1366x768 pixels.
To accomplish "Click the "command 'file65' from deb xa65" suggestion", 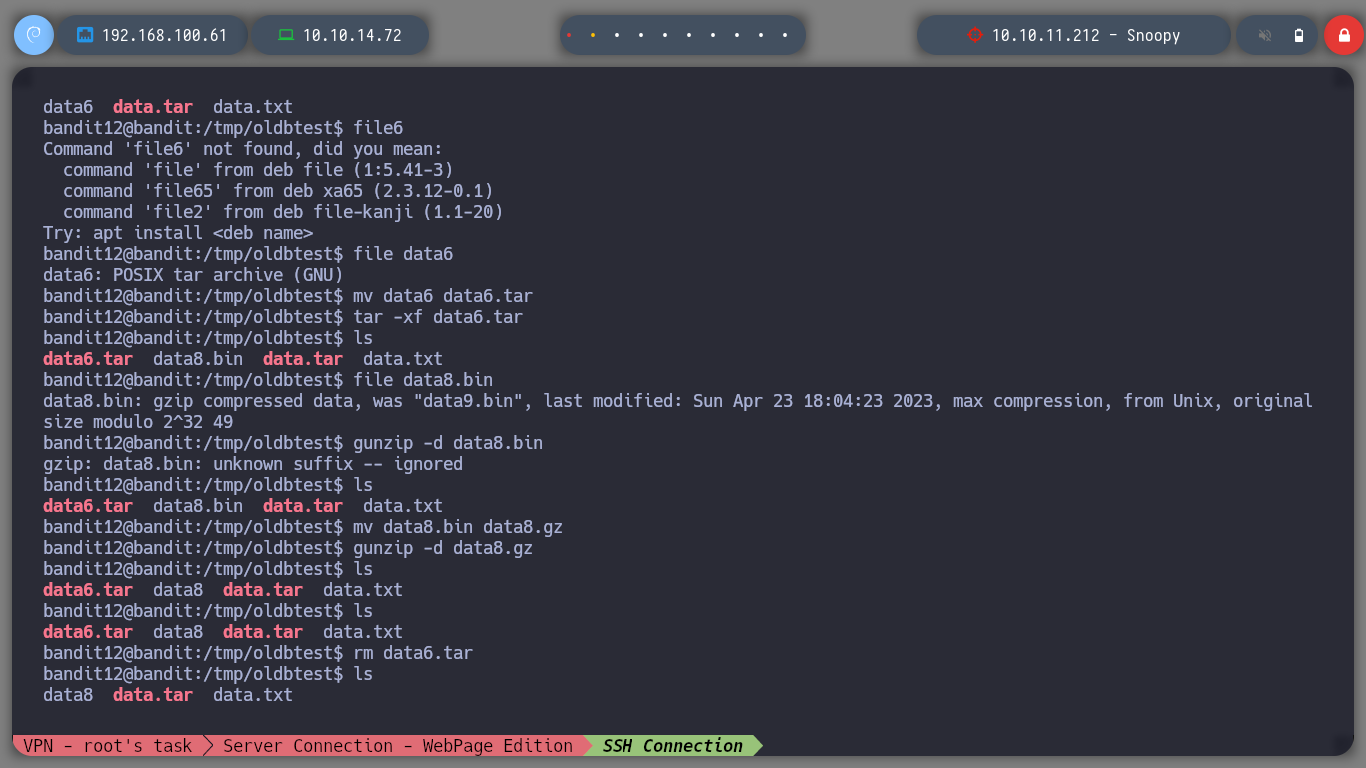I will [278, 191].
